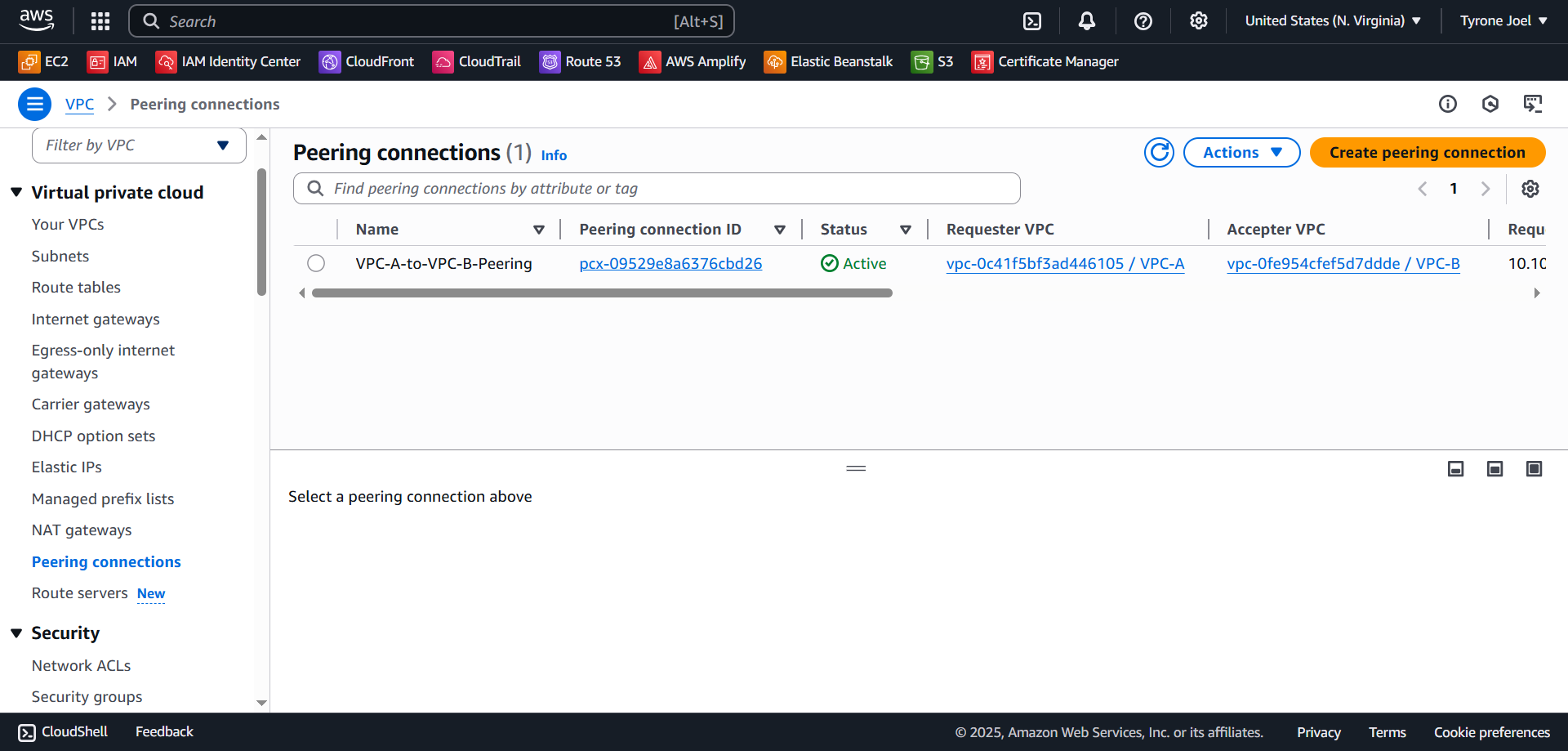Open the table preferences gear above the list

point(1530,189)
